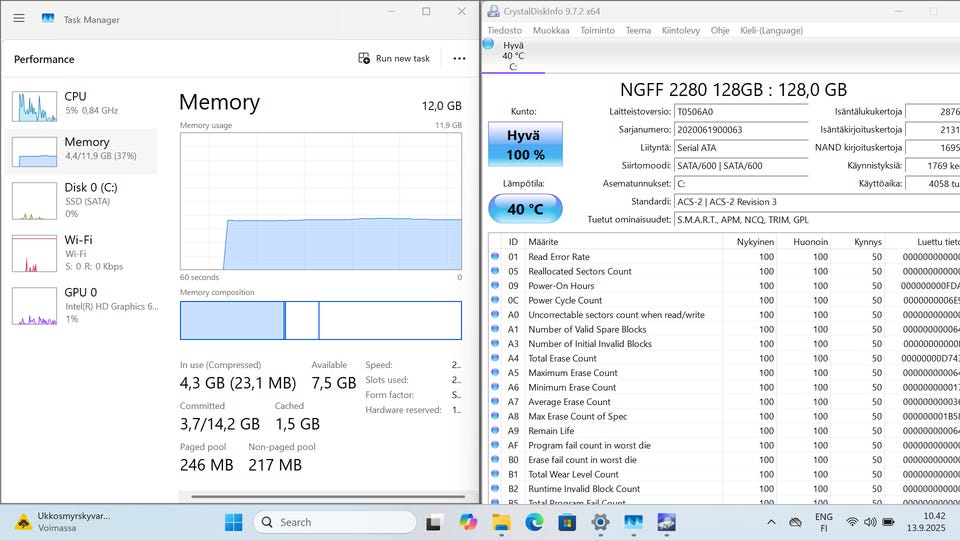
Task: Click the 40 °C temperature button
Action: [525, 209]
